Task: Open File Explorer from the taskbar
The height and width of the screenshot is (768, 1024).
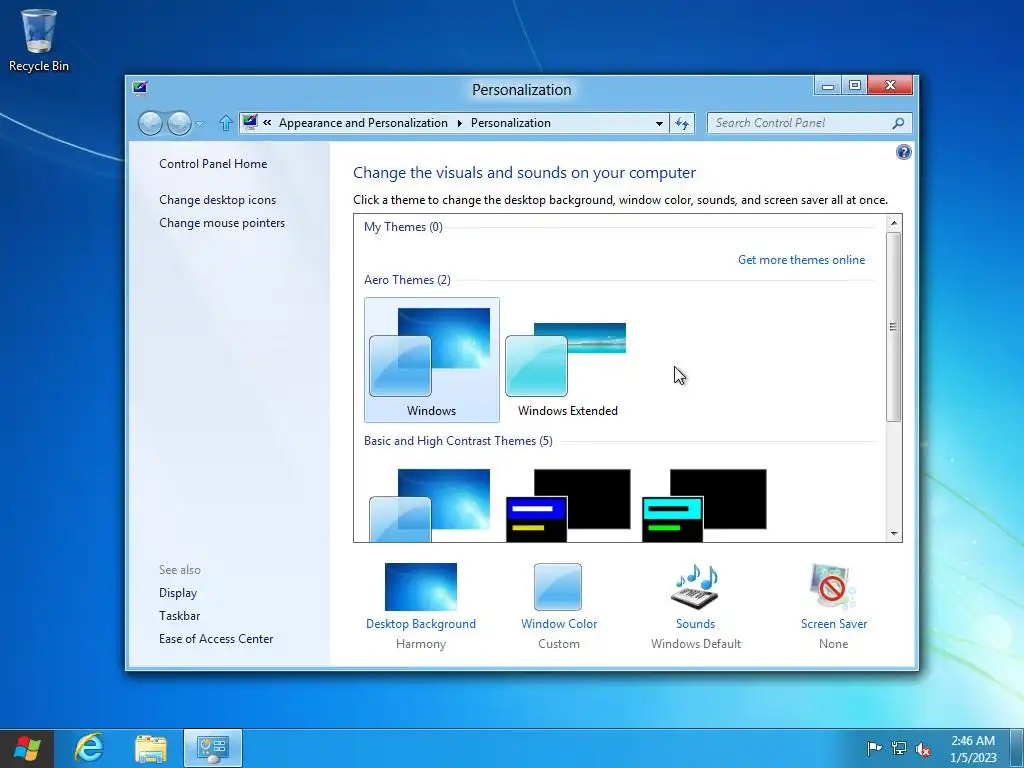Action: 151,748
